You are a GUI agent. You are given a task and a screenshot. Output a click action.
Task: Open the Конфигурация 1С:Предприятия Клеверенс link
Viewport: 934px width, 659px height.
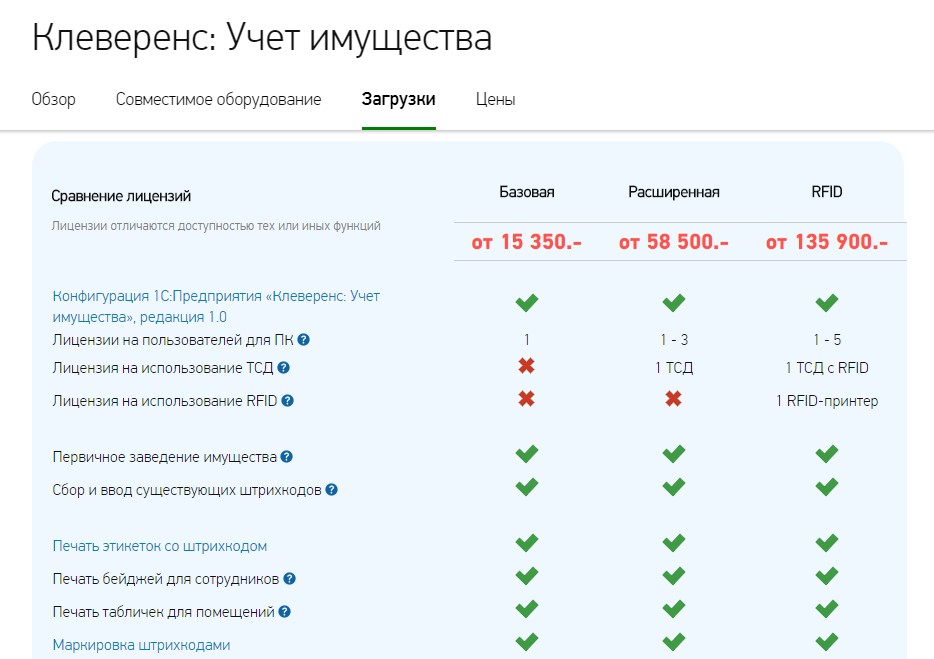(x=216, y=306)
